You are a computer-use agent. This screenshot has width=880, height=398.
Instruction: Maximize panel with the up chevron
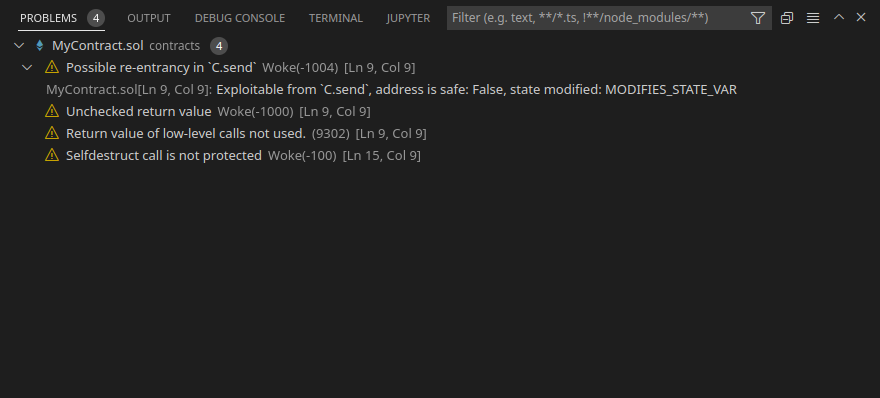(x=838, y=17)
